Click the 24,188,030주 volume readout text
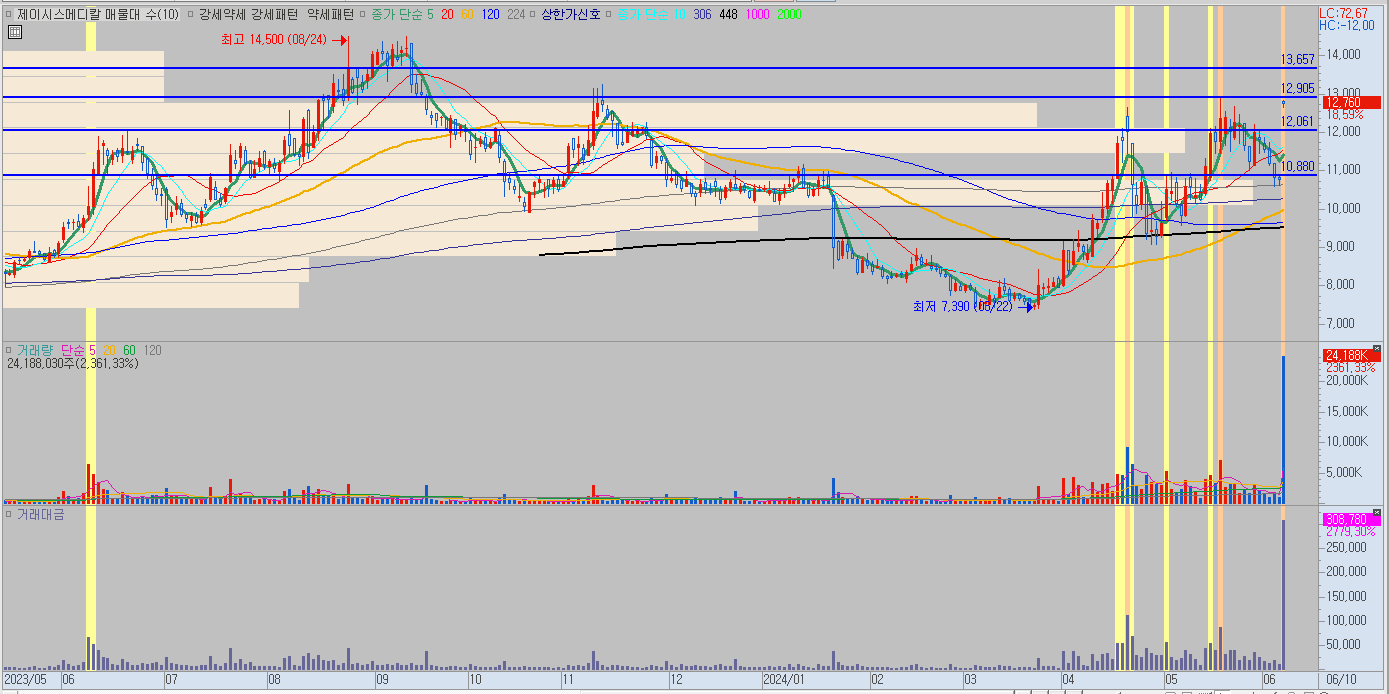This screenshot has height=694, width=1389. [x=72, y=363]
